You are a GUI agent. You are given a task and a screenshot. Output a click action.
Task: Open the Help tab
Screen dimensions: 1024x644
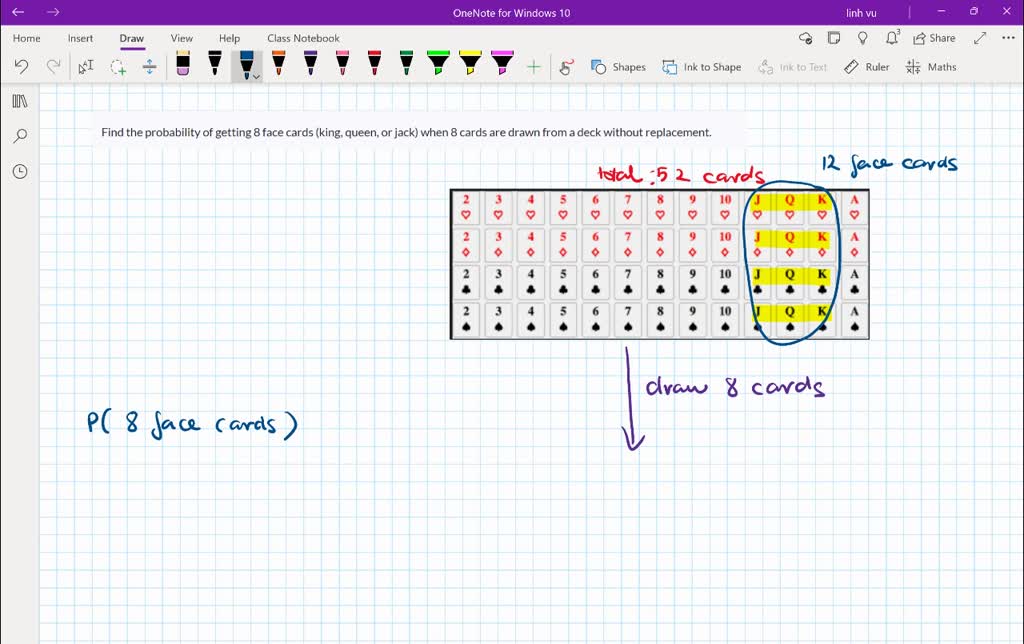pyautogui.click(x=229, y=38)
